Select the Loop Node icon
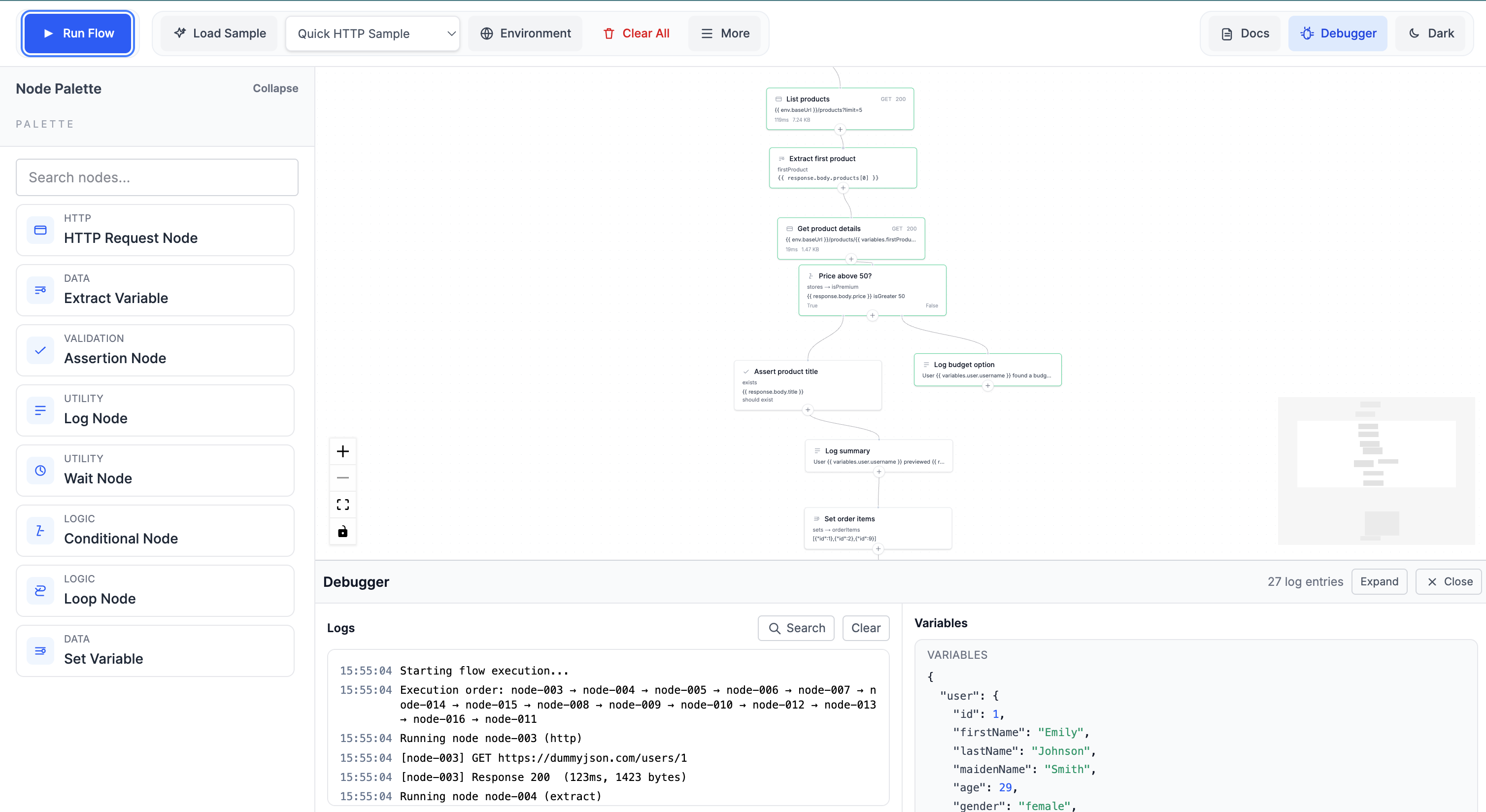Image resolution: width=1486 pixels, height=812 pixels. click(40, 591)
